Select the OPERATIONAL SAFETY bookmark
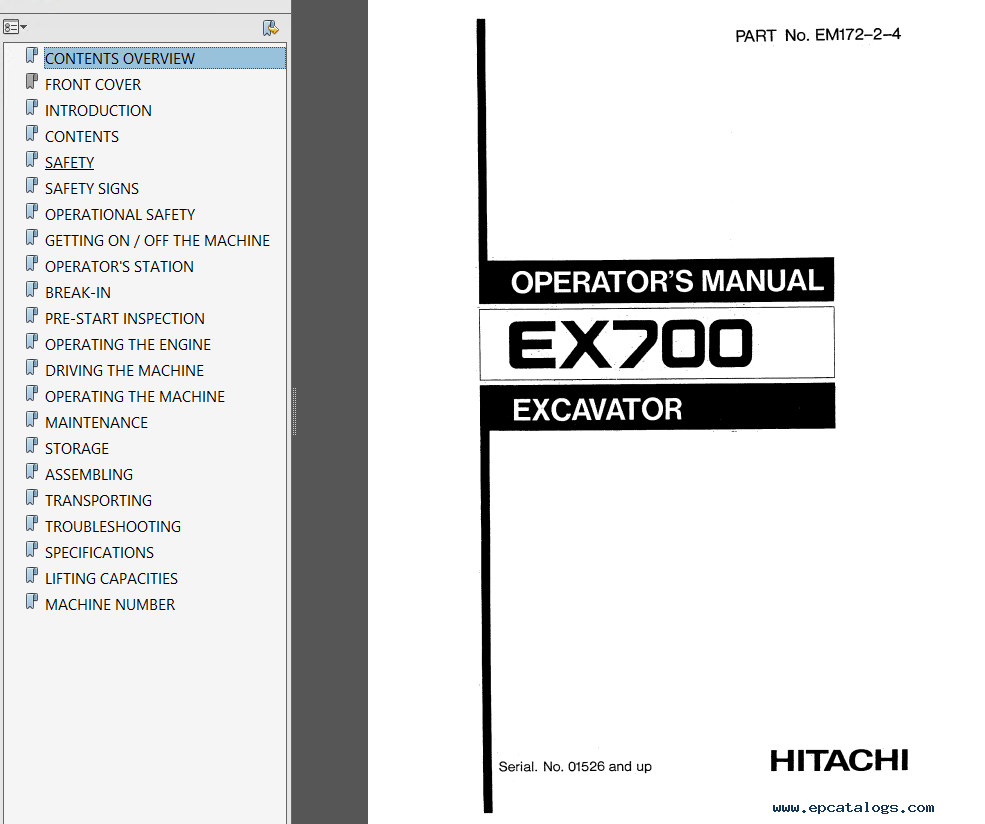 click(120, 215)
